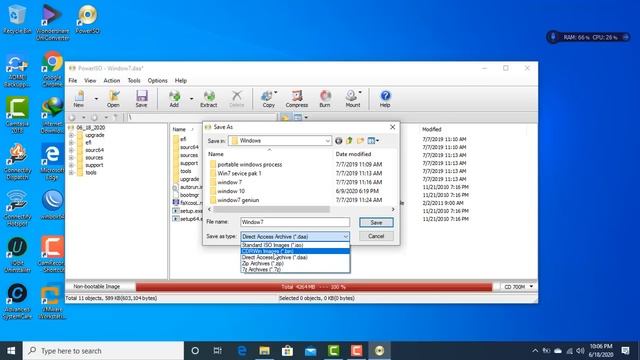This screenshot has width=640, height=360.
Task: Click the Compress toolbar icon
Action: (297, 99)
